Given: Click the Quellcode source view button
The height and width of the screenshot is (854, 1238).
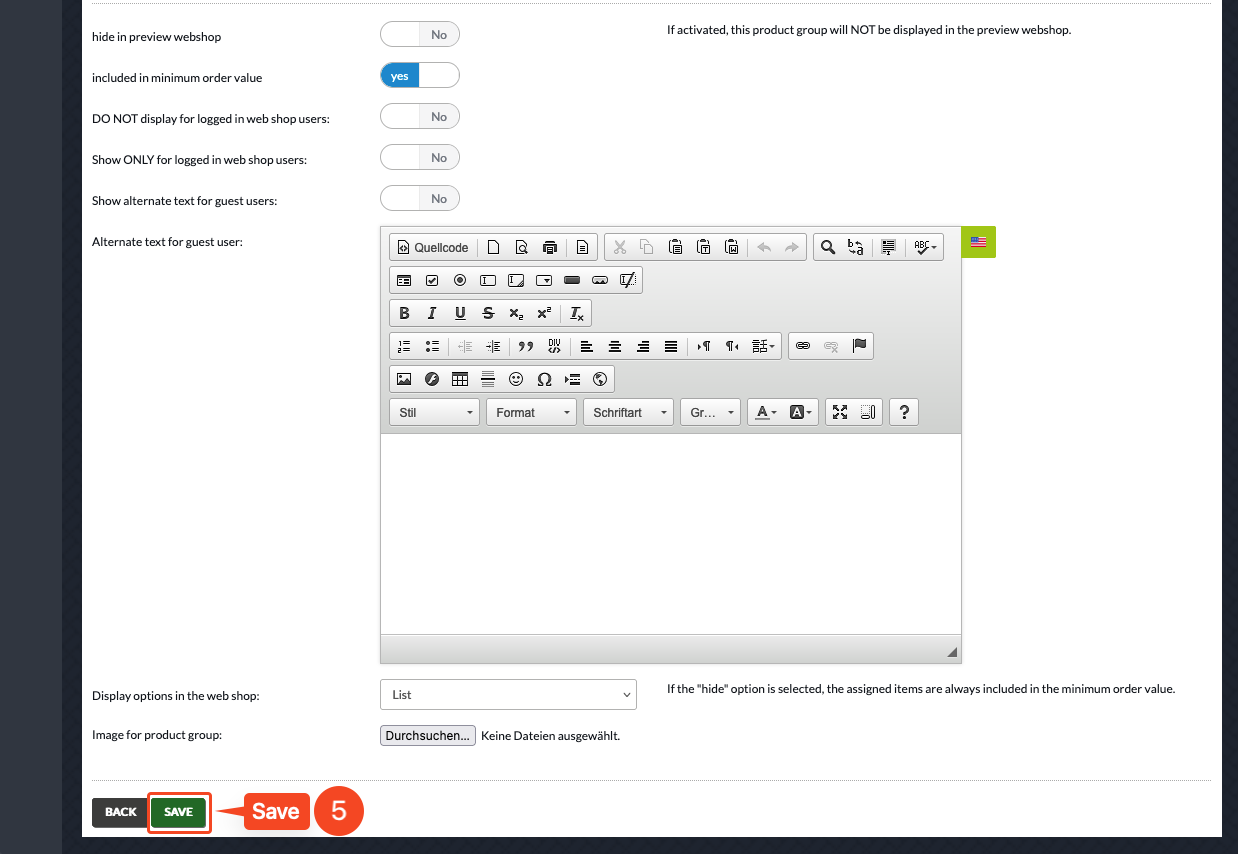Looking at the screenshot, I should [x=433, y=247].
